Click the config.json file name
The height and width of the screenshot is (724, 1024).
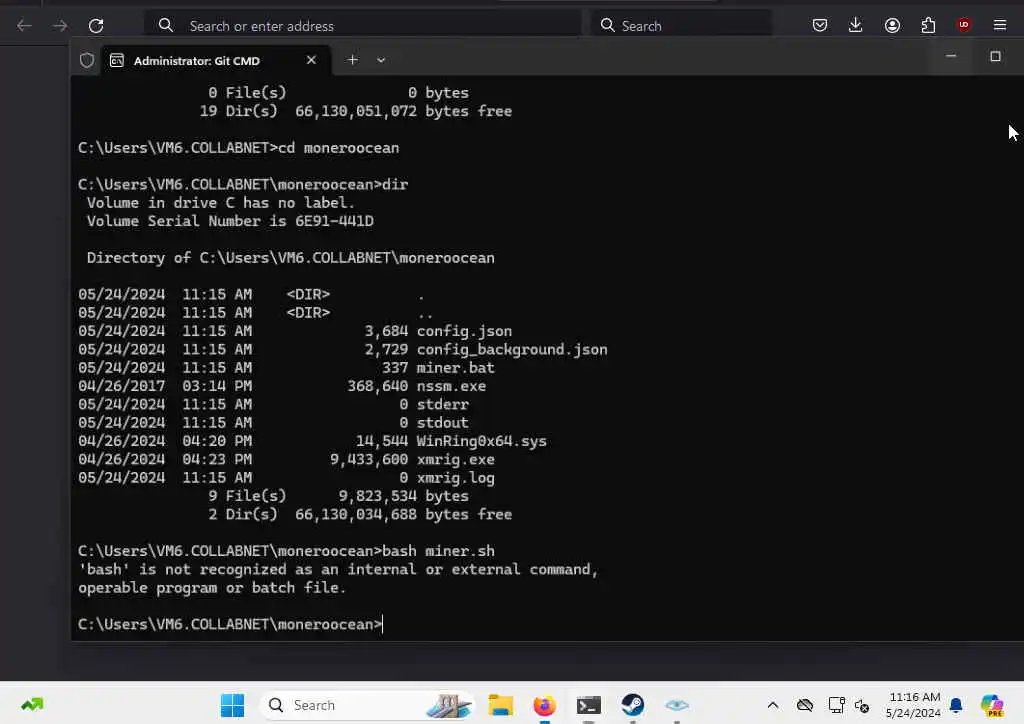464,331
